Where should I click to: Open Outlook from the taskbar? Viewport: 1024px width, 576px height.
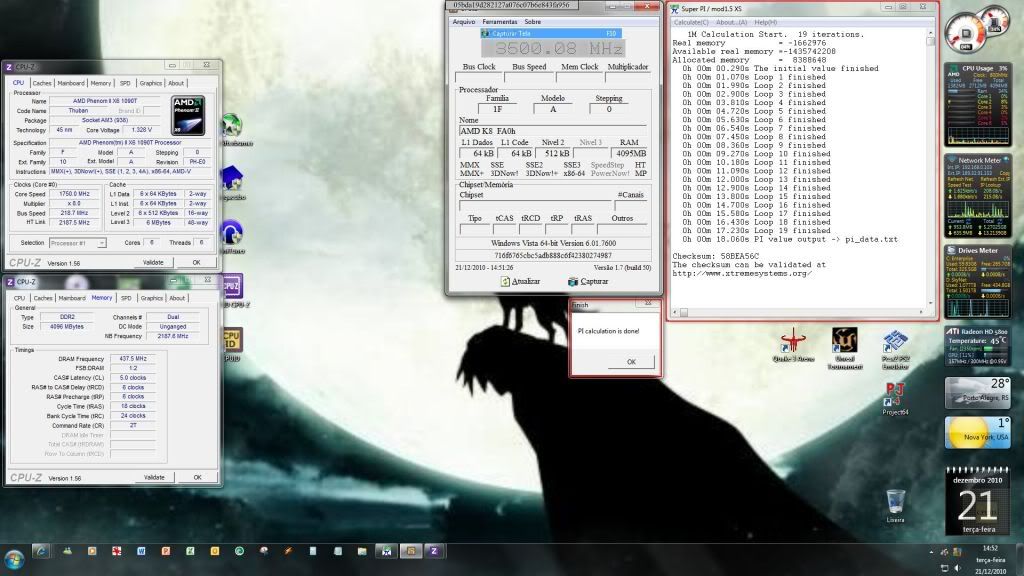[x=215, y=551]
